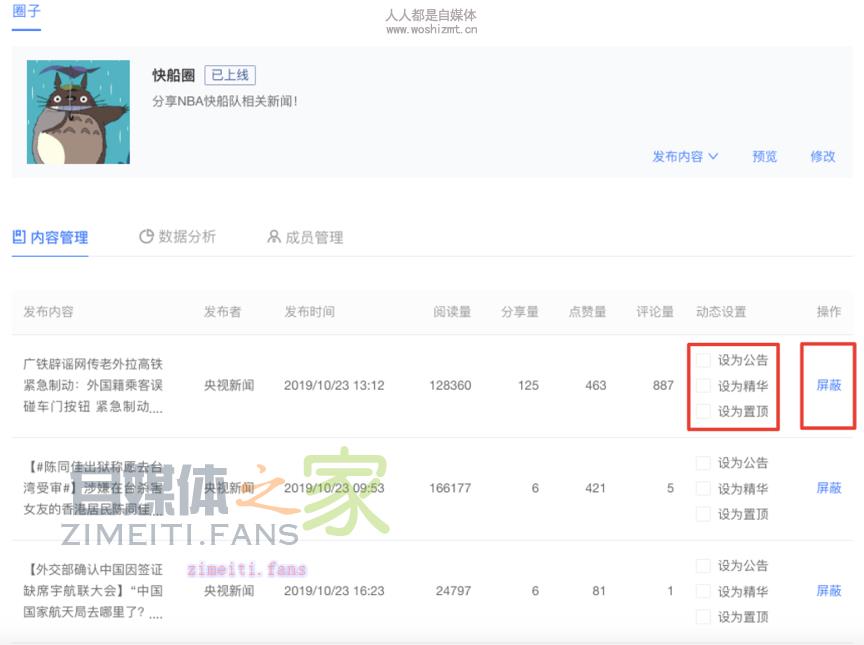Screen dimensions: 864x645
Task: Click the 已上线 status badge
Action: [x=230, y=75]
